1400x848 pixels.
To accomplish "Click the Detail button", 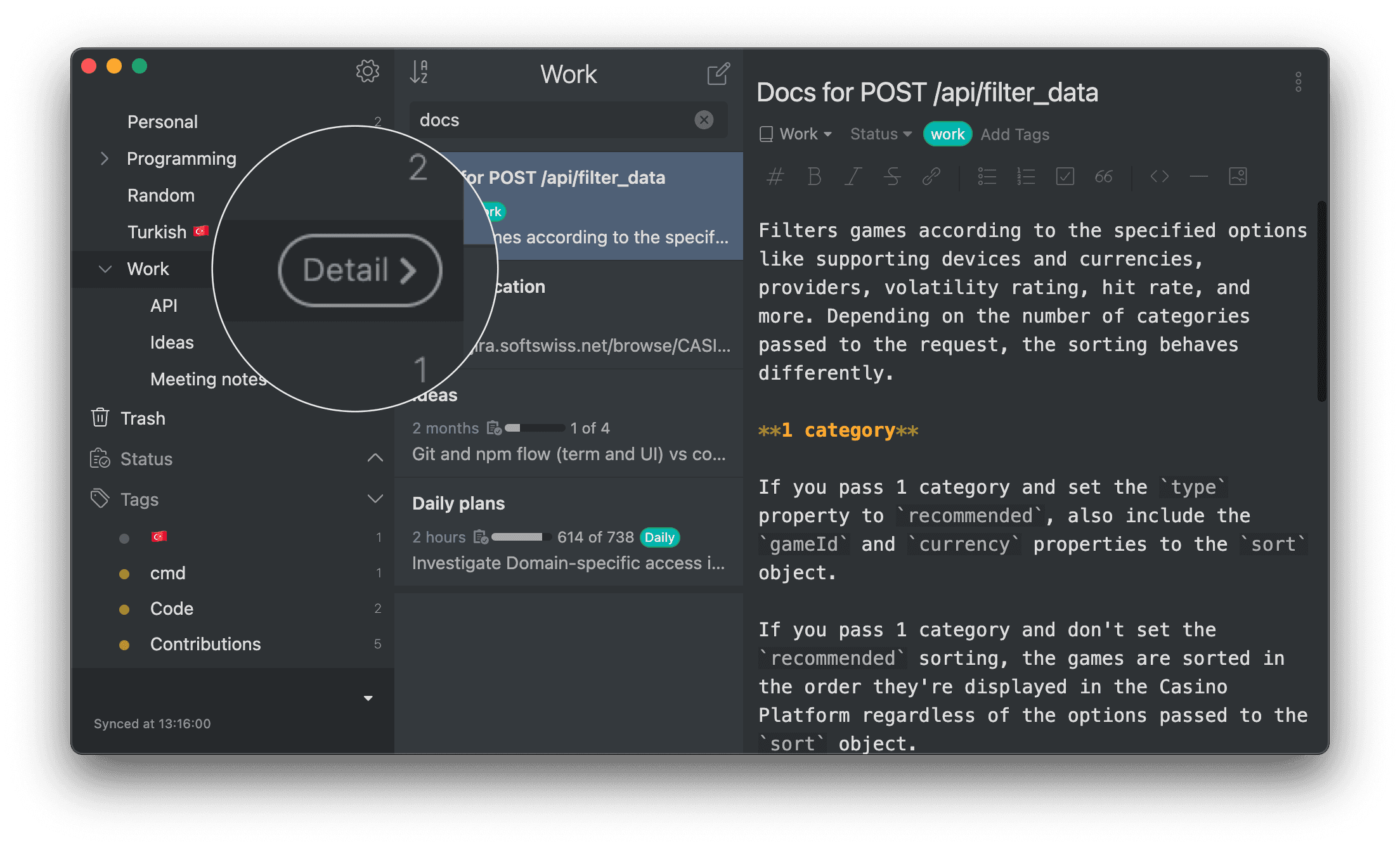I will [360, 271].
